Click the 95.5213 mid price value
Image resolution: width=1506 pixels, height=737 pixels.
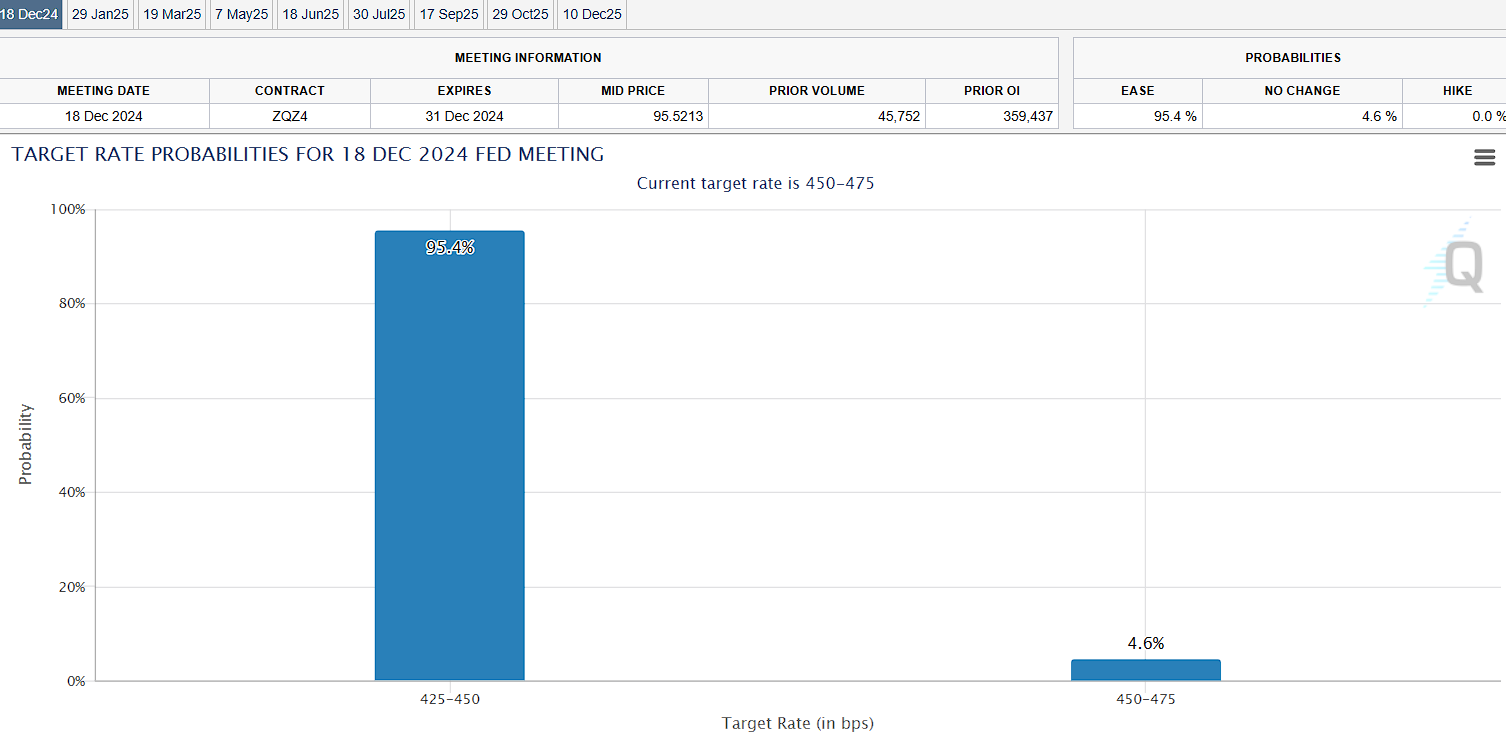(x=678, y=116)
